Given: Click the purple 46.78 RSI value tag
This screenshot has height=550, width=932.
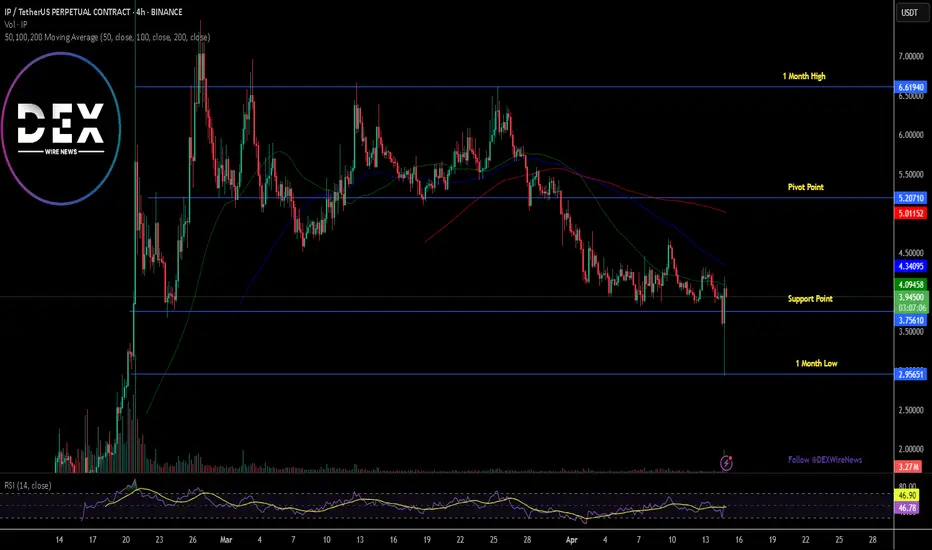Looking at the screenshot, I should click(x=907, y=508).
